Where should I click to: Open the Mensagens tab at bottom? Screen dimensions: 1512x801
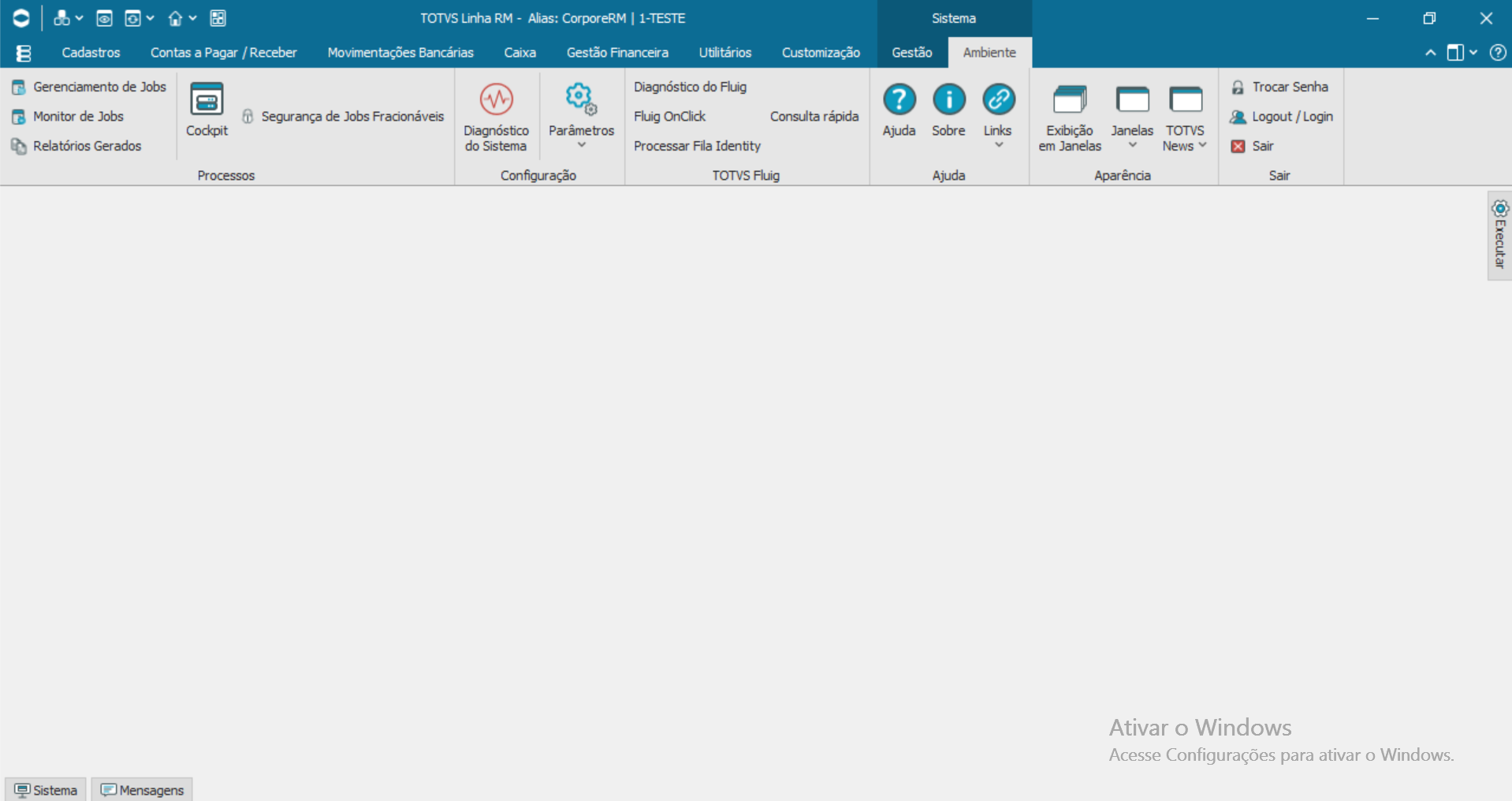(x=142, y=790)
